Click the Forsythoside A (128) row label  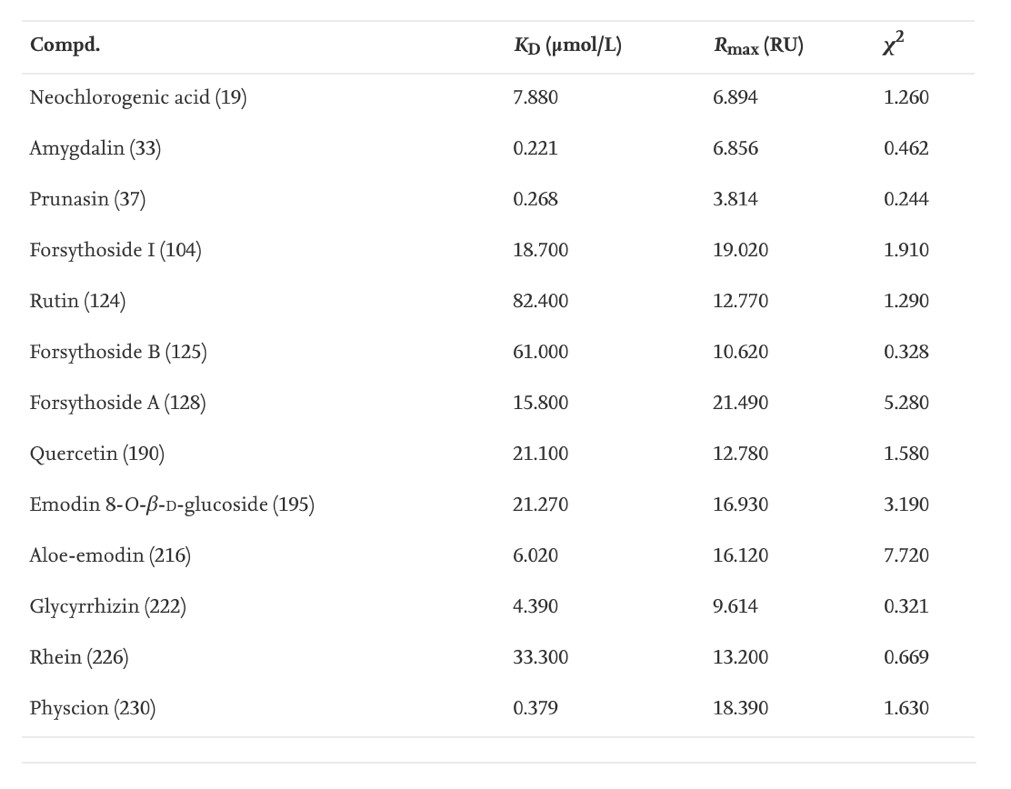[x=118, y=403]
